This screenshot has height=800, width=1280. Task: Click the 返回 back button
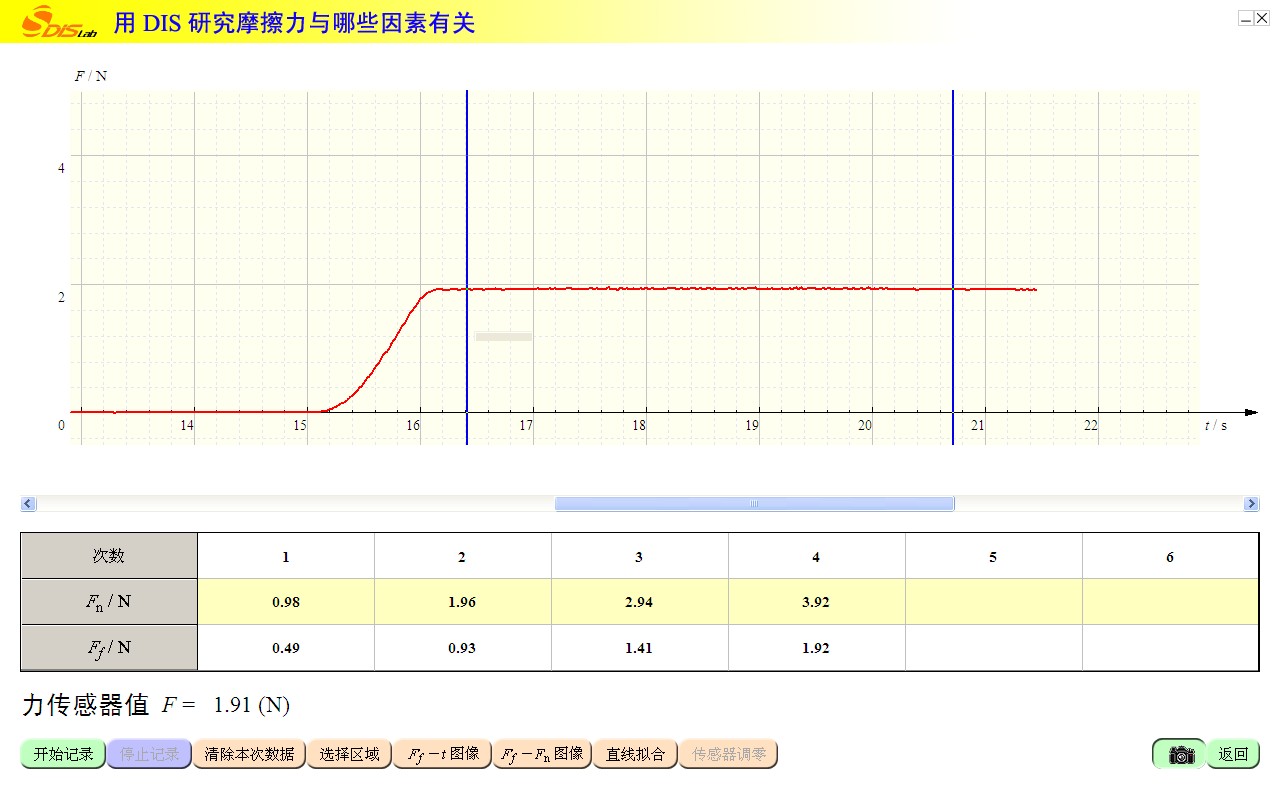(1233, 754)
